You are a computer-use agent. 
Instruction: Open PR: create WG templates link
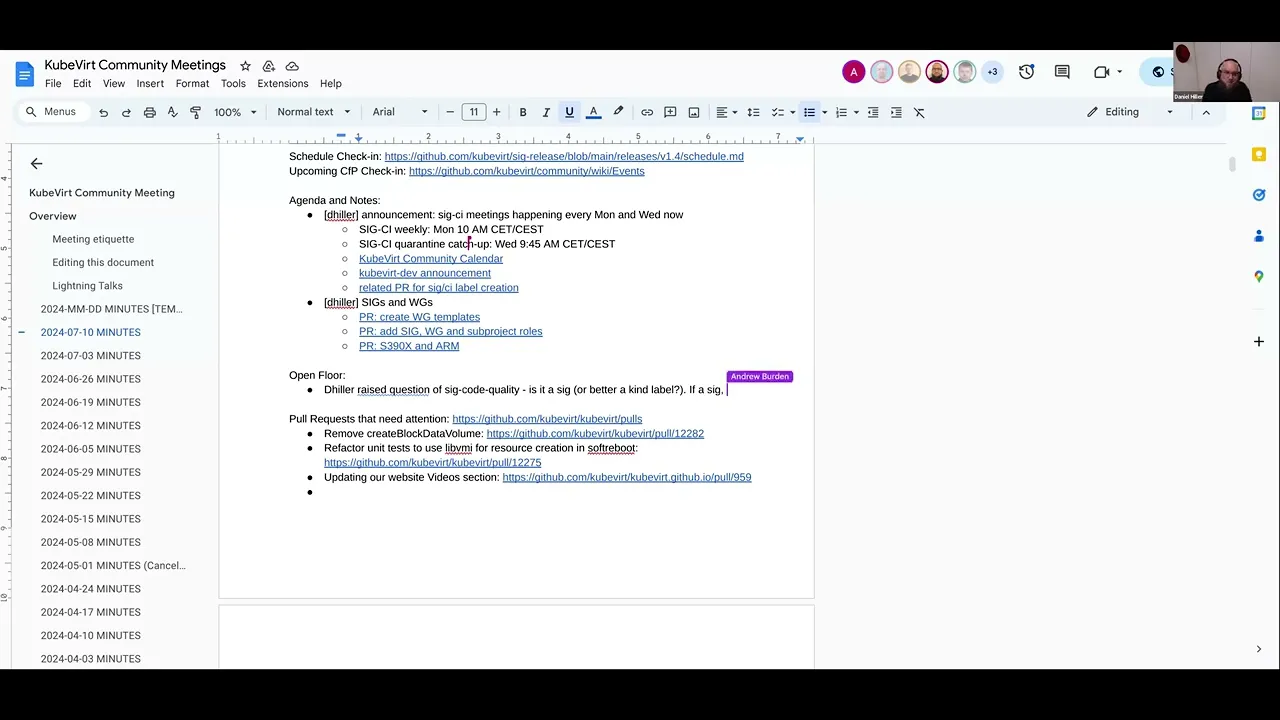click(x=419, y=317)
